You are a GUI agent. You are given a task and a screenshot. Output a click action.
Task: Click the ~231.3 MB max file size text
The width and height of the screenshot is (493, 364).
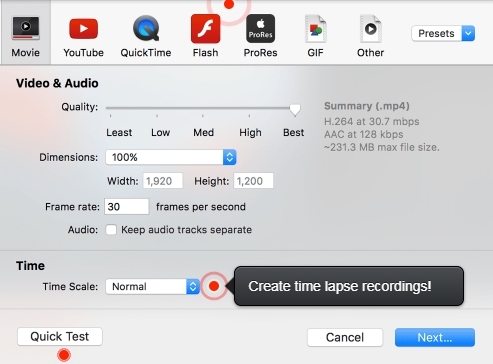(382, 147)
